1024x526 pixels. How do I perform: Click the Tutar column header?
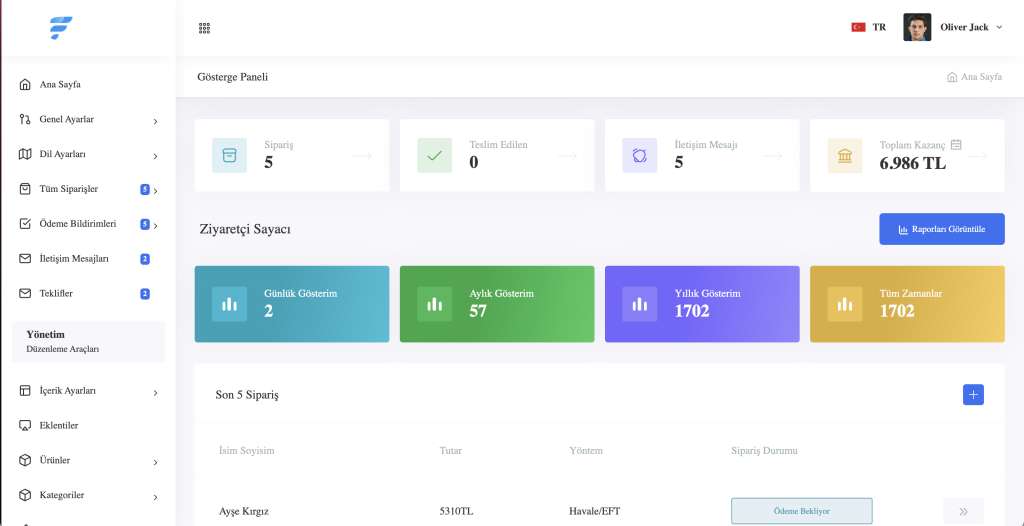tap(451, 451)
